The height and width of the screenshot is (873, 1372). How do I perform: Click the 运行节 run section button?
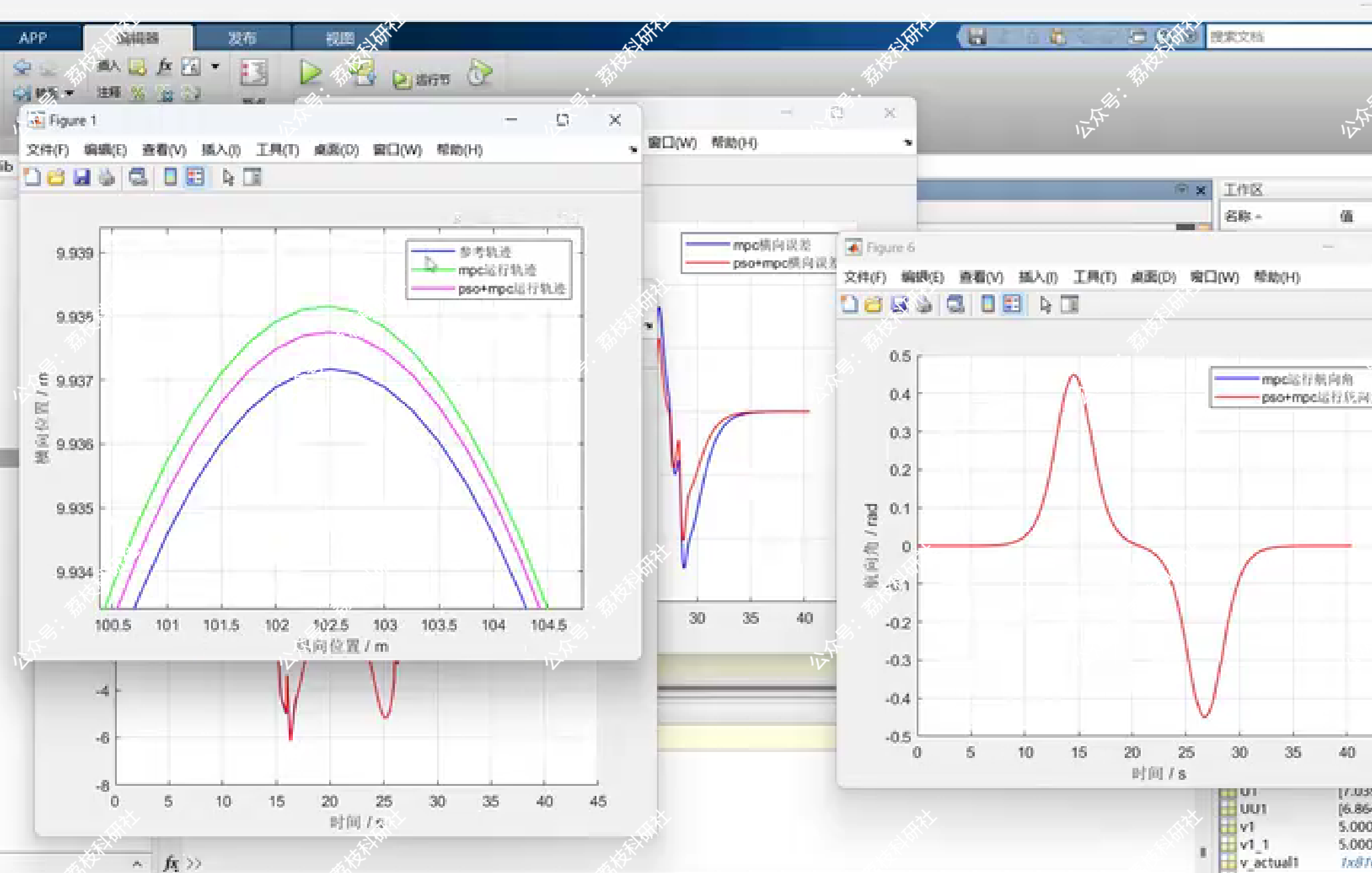(x=422, y=79)
